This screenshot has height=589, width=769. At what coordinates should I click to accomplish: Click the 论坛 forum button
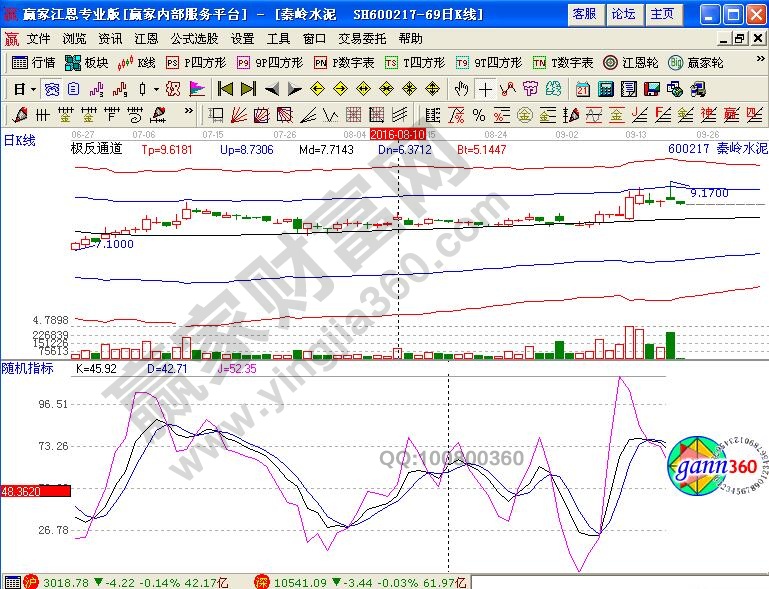pos(622,14)
